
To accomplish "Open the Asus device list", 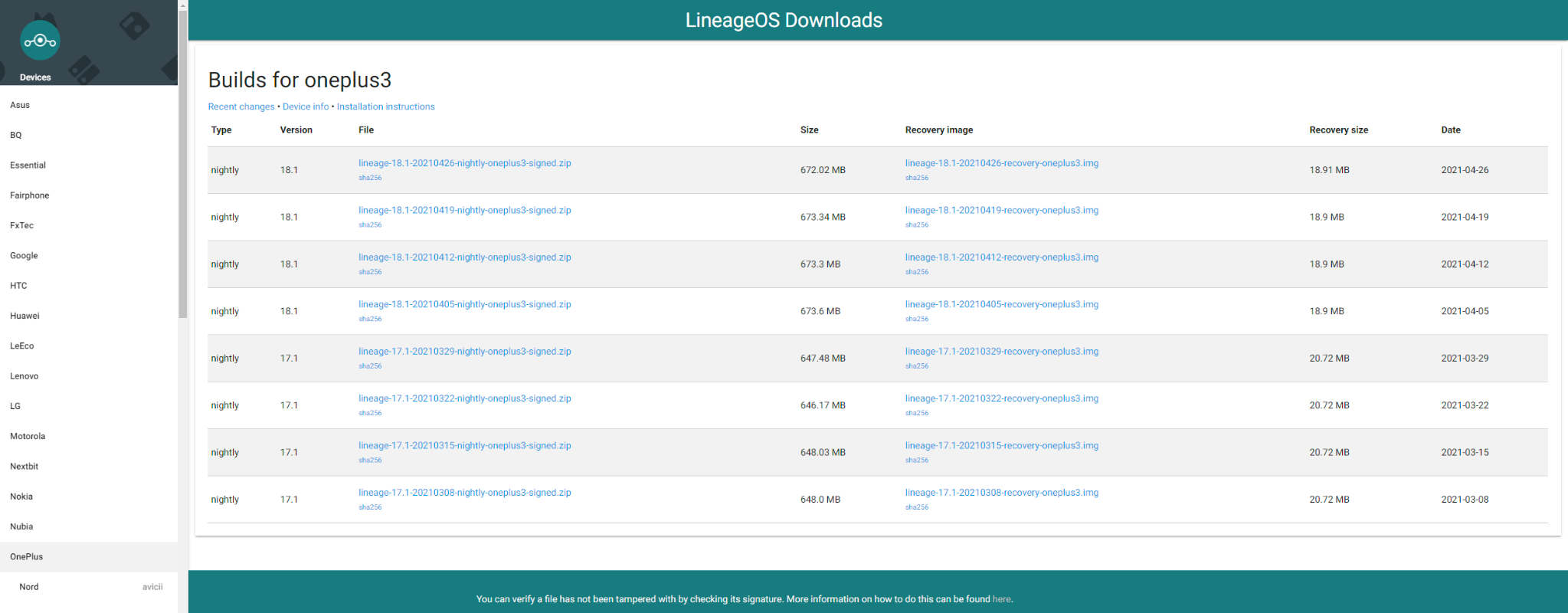I will click(x=89, y=105).
